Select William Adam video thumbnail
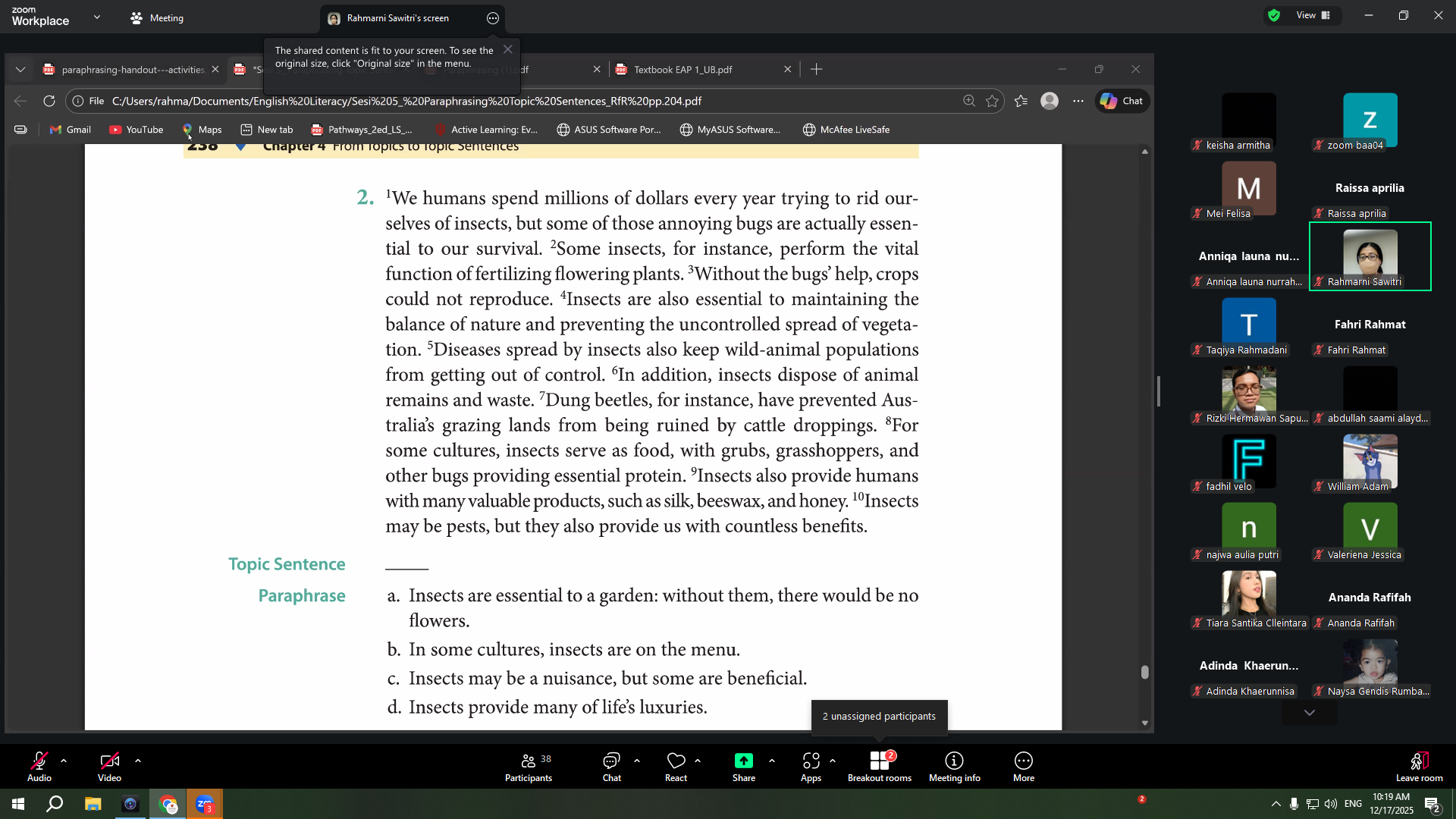Image resolution: width=1456 pixels, height=819 pixels. (x=1370, y=461)
